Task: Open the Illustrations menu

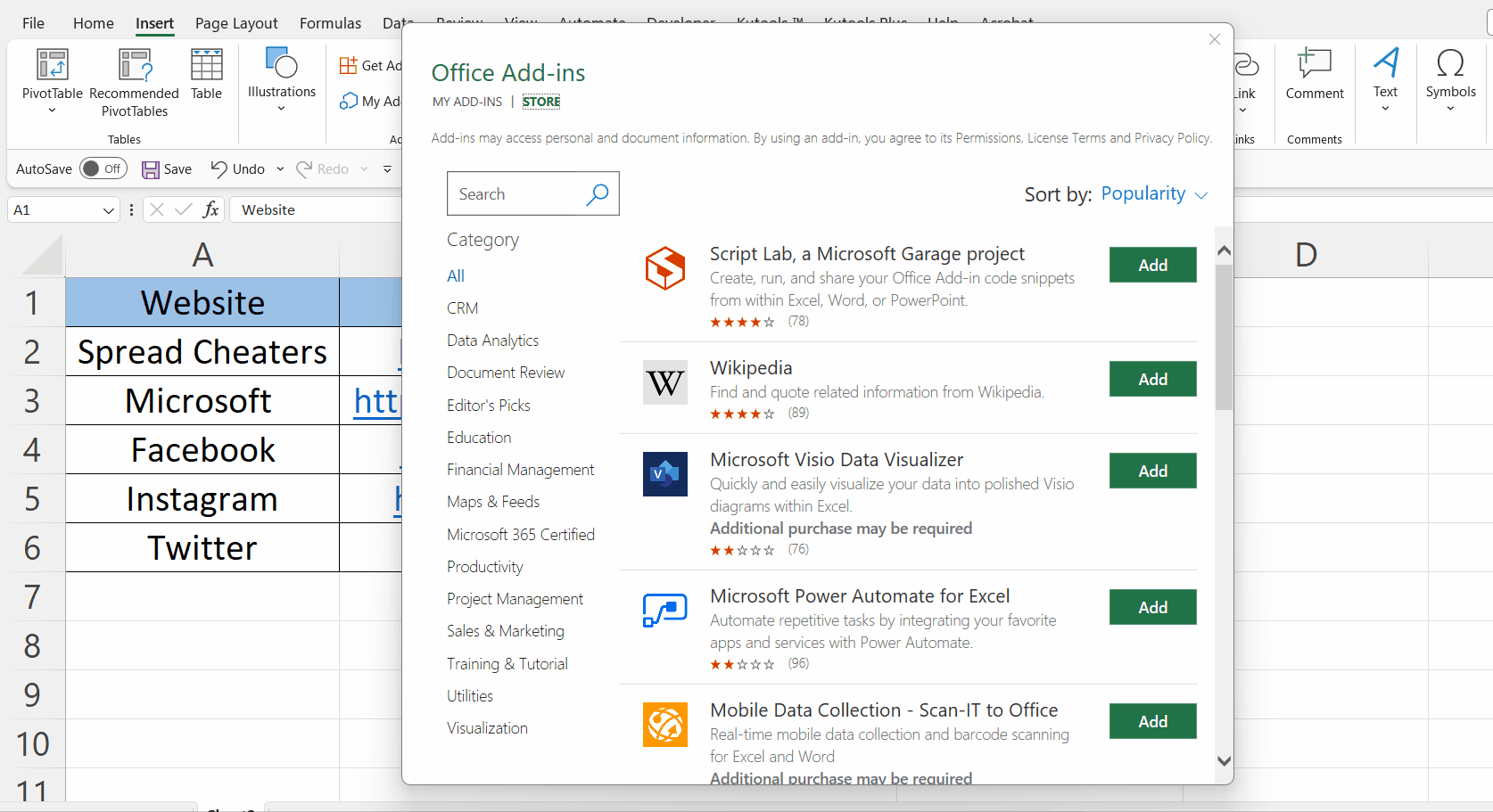Action: coord(282,80)
